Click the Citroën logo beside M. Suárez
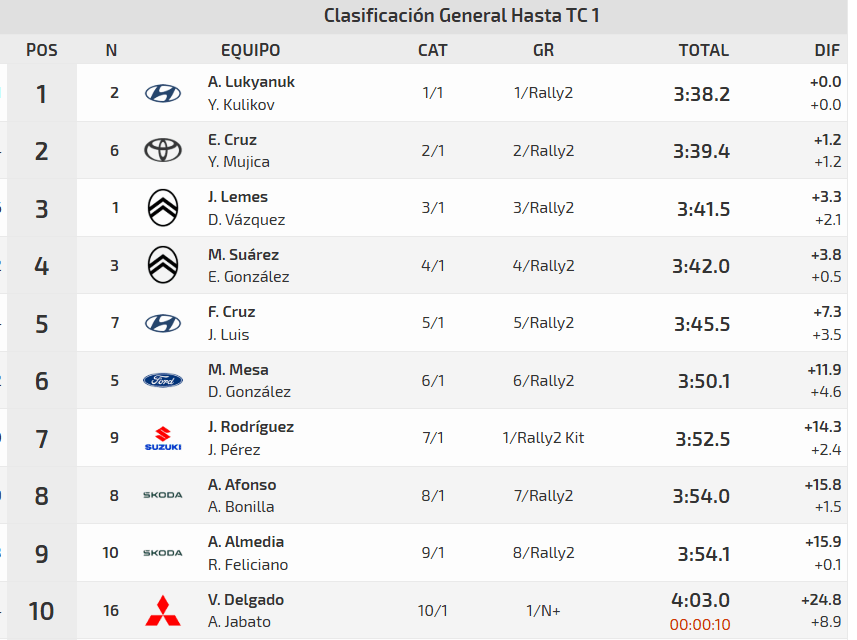The height and width of the screenshot is (640, 857). (x=163, y=265)
